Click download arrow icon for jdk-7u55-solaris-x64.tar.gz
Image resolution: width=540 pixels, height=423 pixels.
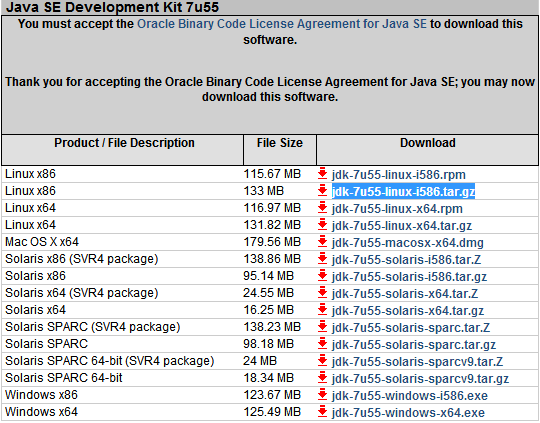[322, 309]
